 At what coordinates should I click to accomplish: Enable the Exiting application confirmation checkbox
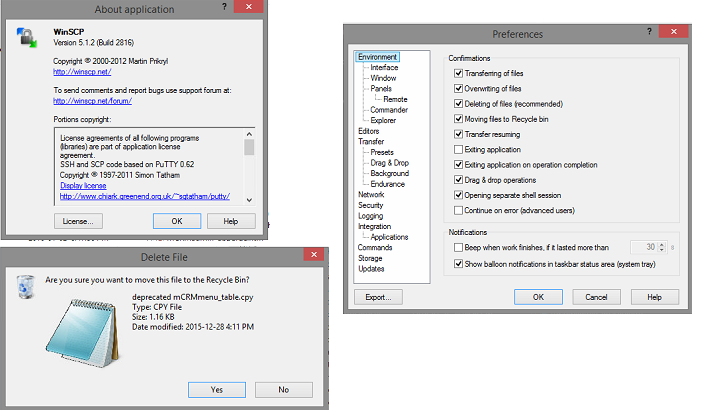pyautogui.click(x=458, y=149)
